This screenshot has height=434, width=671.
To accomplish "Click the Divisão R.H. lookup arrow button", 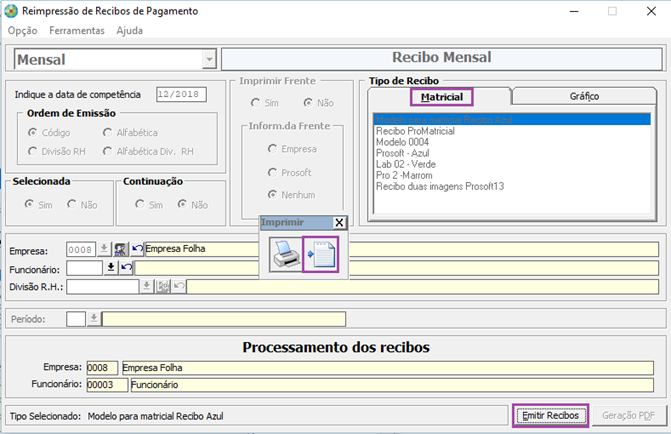I will coord(146,286).
